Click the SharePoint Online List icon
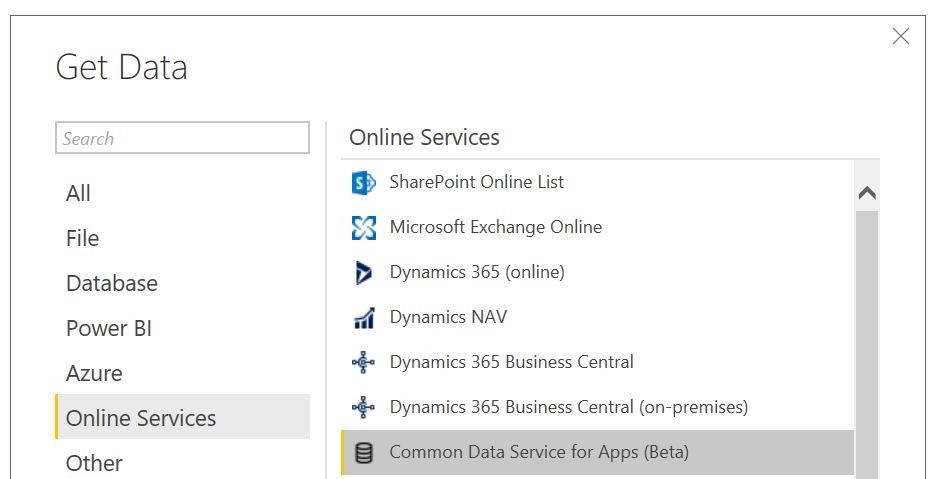The image size is (935, 479). point(364,183)
